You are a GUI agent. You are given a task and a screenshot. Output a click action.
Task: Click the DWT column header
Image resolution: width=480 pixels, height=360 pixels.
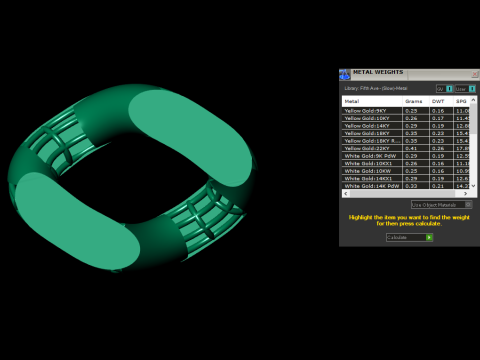[x=441, y=101]
